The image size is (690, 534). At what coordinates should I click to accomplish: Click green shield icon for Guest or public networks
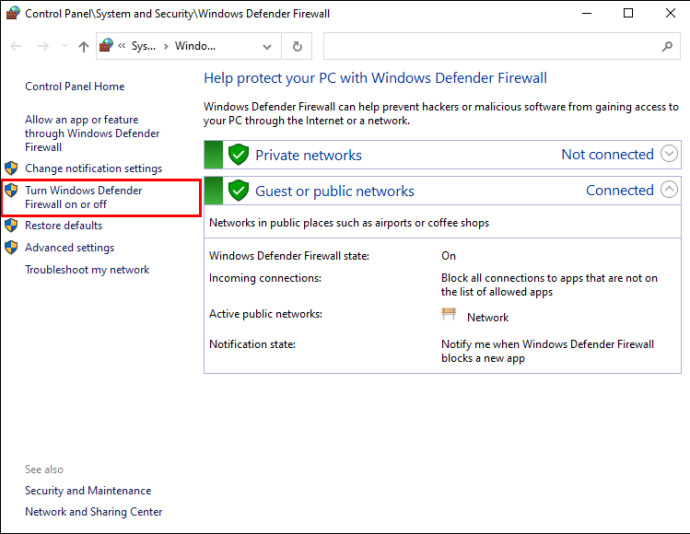(x=239, y=191)
